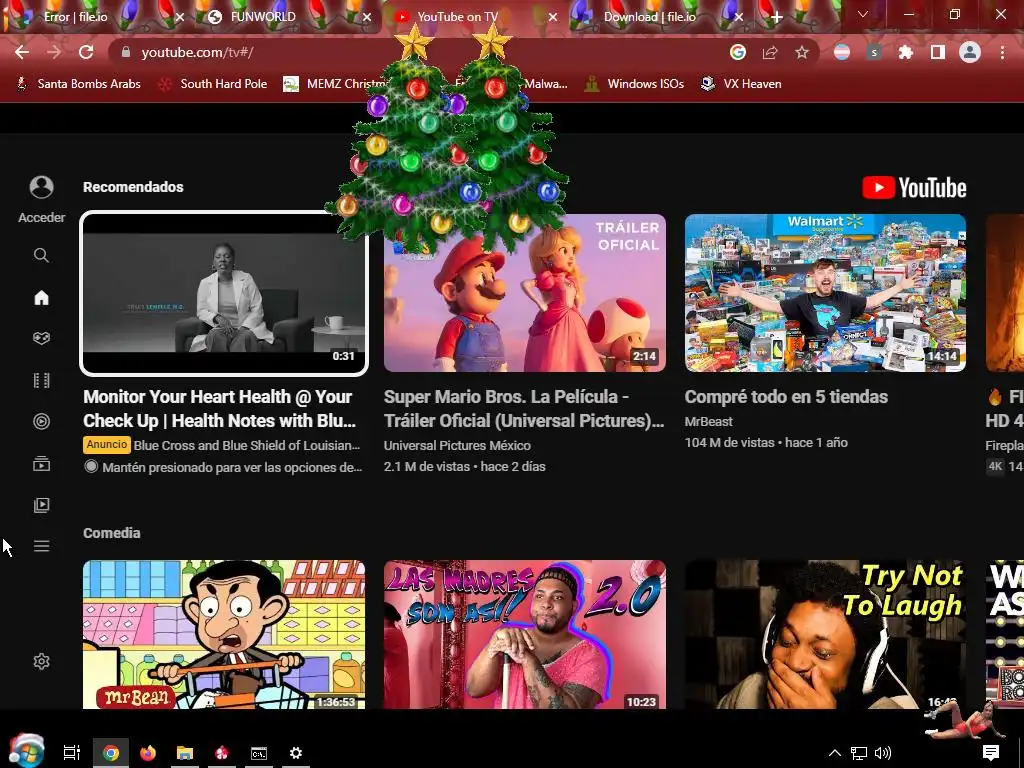Open Windows ISOs bookmark
Image resolution: width=1024 pixels, height=768 pixels.
click(x=634, y=84)
